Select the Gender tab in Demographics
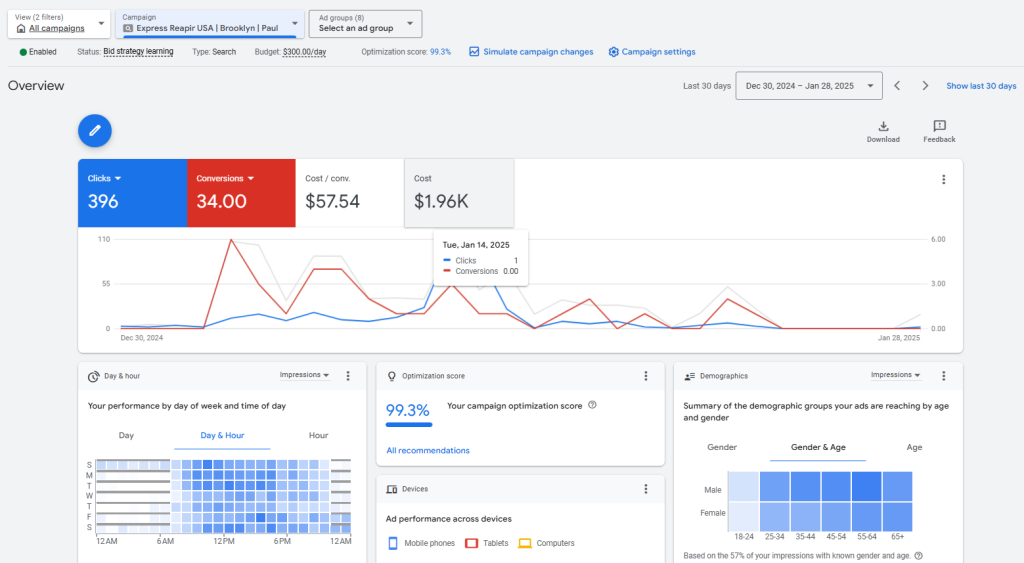Image resolution: width=1024 pixels, height=563 pixels. (722, 448)
